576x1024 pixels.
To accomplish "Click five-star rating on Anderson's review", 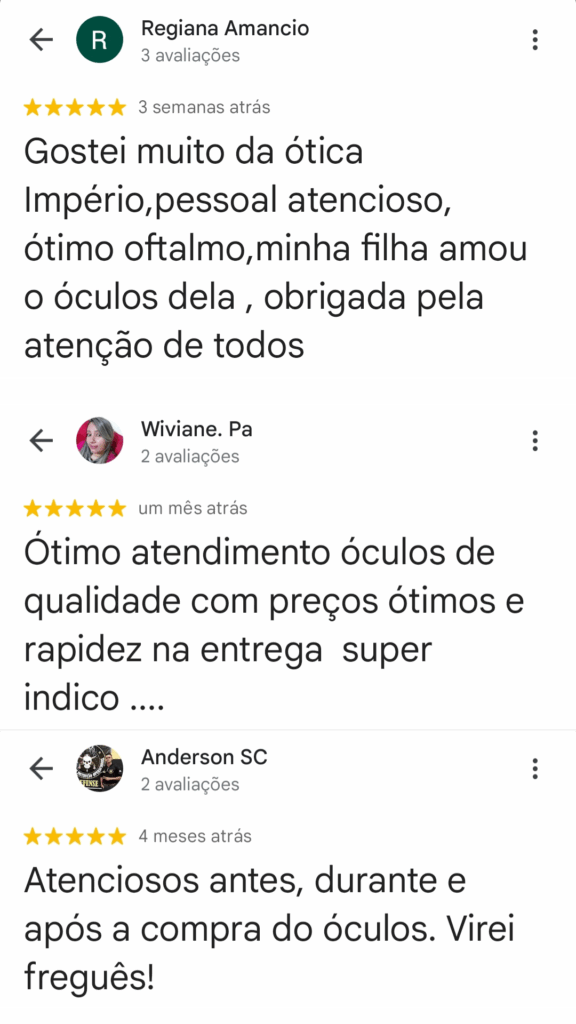I will point(74,837).
